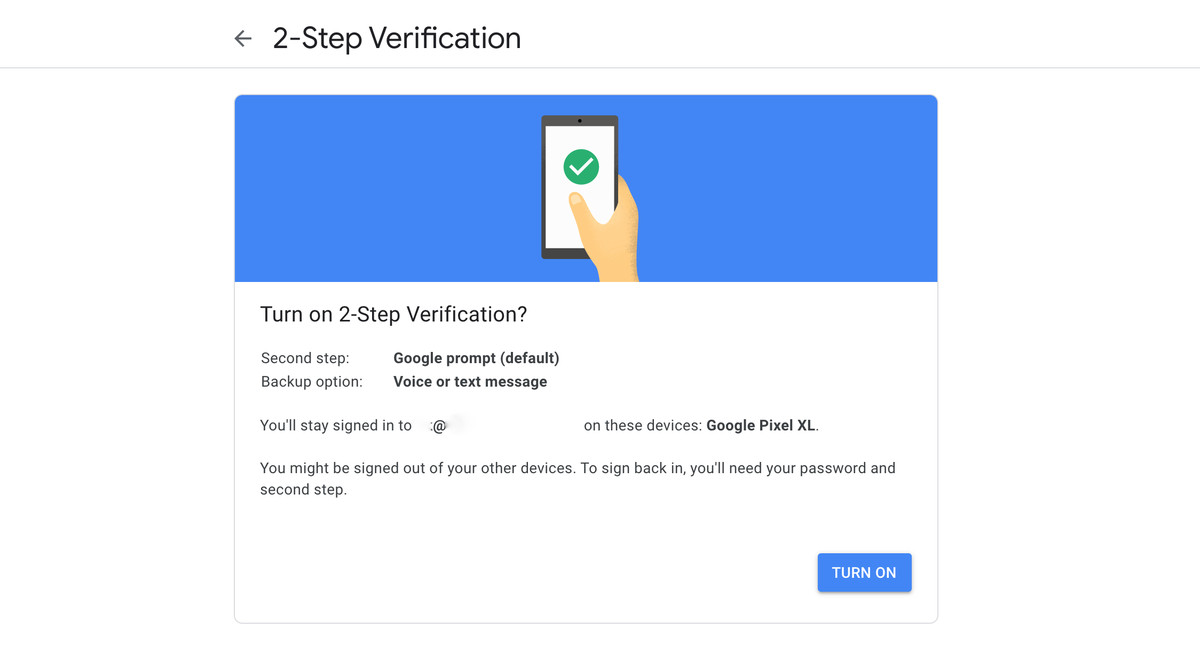The height and width of the screenshot is (659, 1200).
Task: Select the 'Voice or text message' backup option
Action: [x=470, y=382]
